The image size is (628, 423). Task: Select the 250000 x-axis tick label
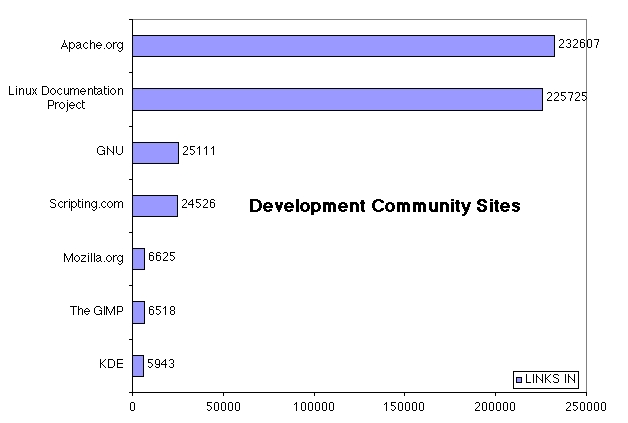(585, 407)
